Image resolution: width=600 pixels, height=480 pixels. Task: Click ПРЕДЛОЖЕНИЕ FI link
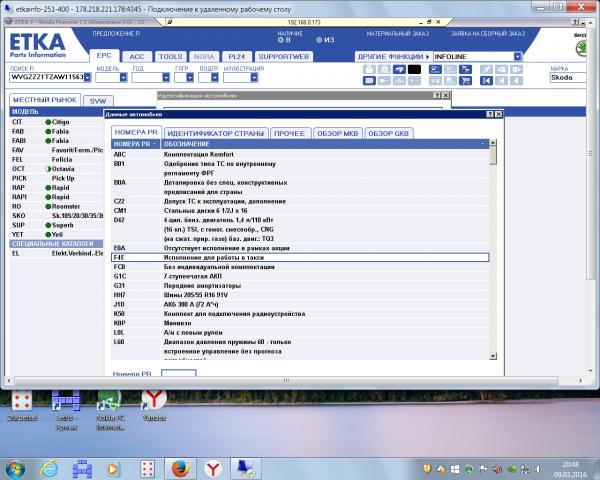(116, 34)
